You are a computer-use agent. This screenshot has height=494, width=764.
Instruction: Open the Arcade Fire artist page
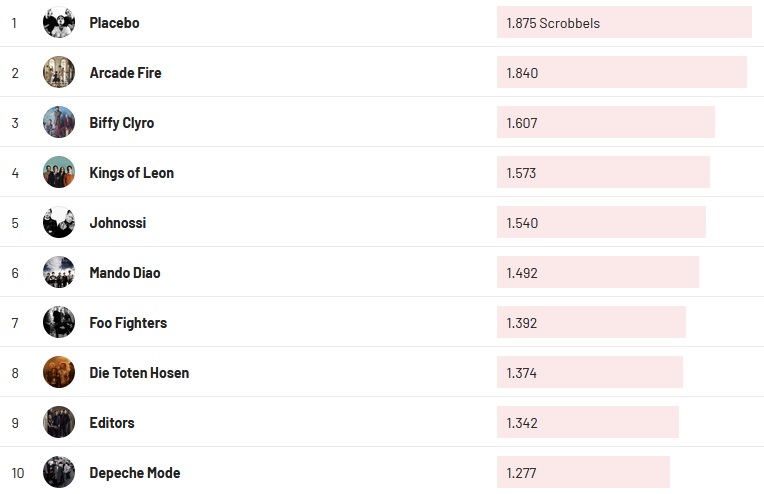(125, 73)
